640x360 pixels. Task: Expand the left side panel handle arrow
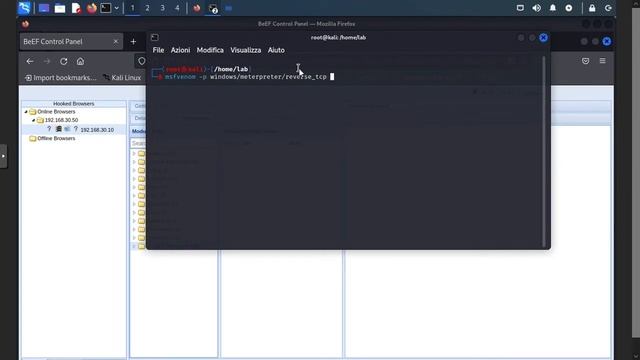click(3, 156)
